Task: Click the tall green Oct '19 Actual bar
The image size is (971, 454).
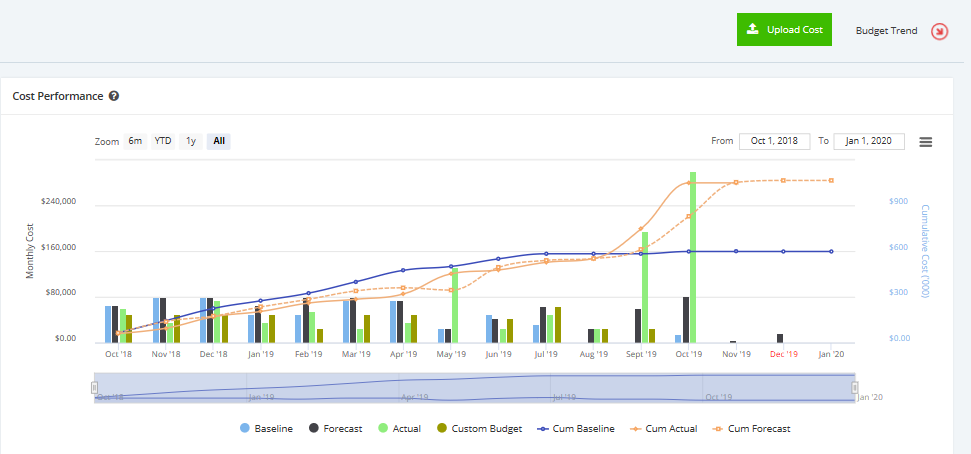Action: pos(693,257)
